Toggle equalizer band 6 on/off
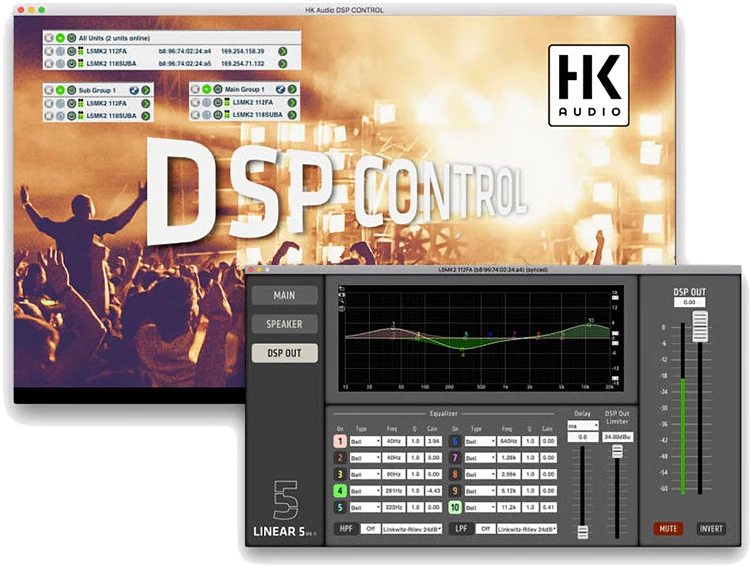This screenshot has width=750, height=566. (x=455, y=441)
